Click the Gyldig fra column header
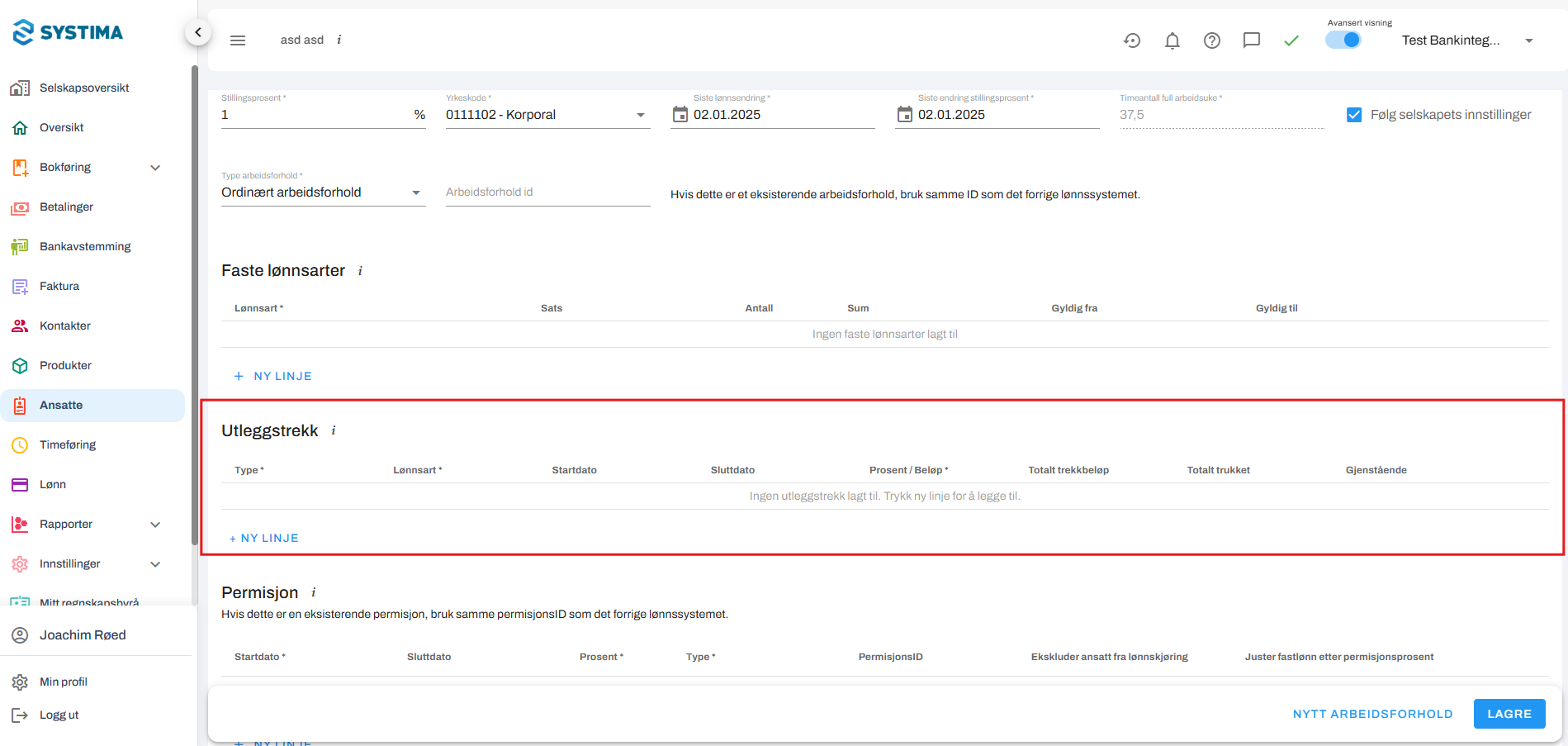The image size is (1568, 746). pos(1074,308)
